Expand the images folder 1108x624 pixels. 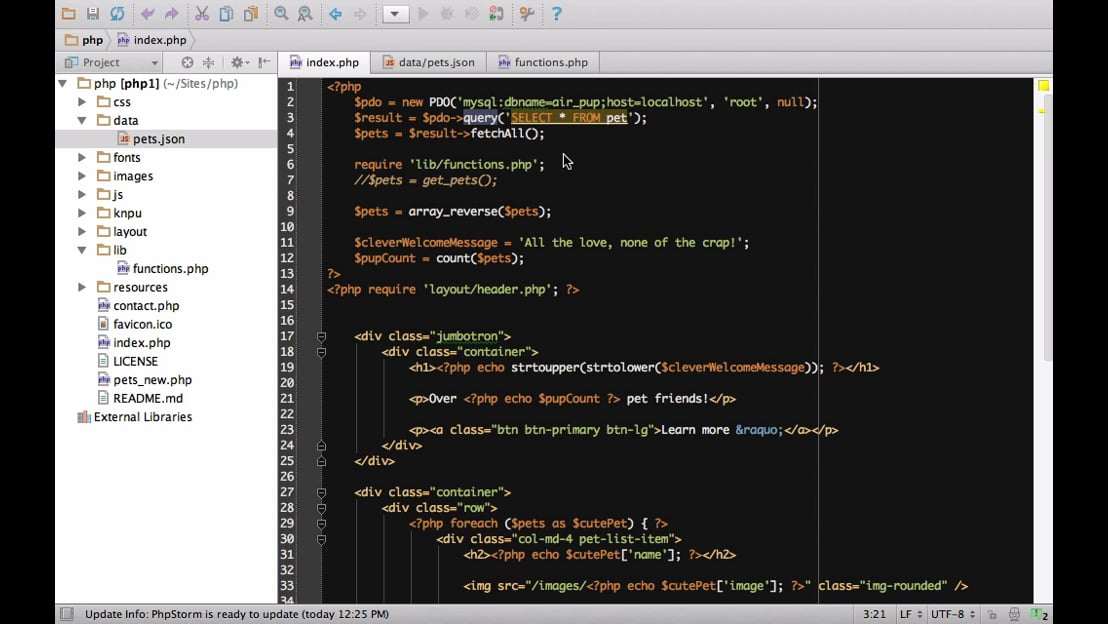coord(82,176)
